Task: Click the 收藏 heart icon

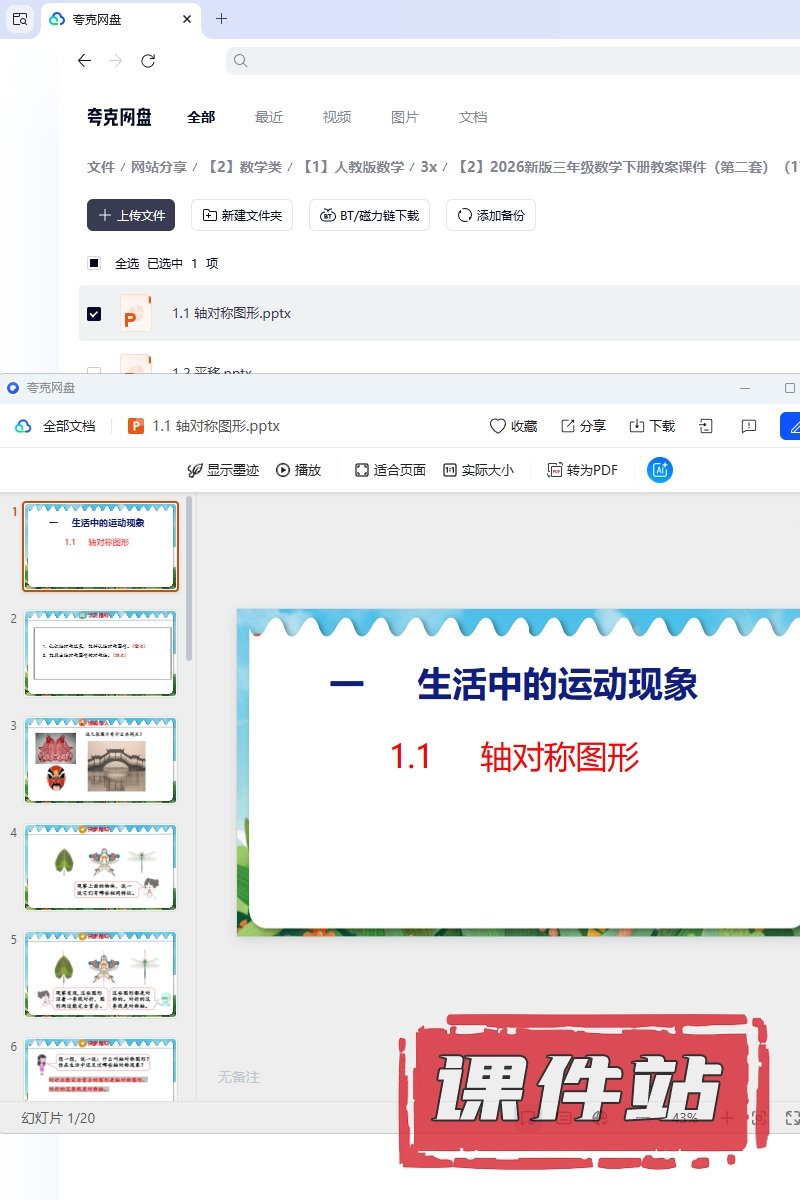Action: click(x=498, y=426)
